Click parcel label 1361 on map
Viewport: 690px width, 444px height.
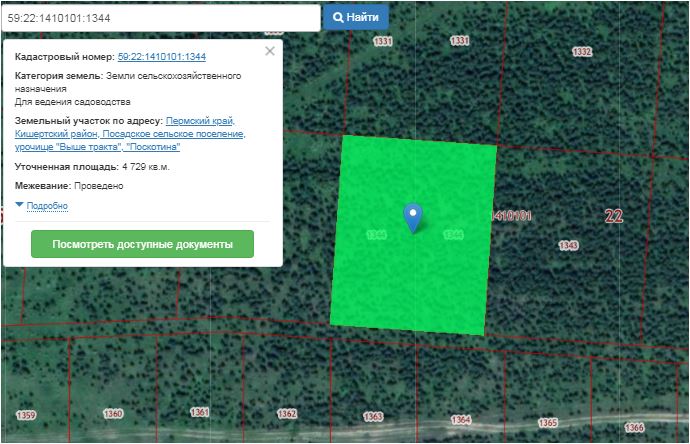[x=200, y=413]
